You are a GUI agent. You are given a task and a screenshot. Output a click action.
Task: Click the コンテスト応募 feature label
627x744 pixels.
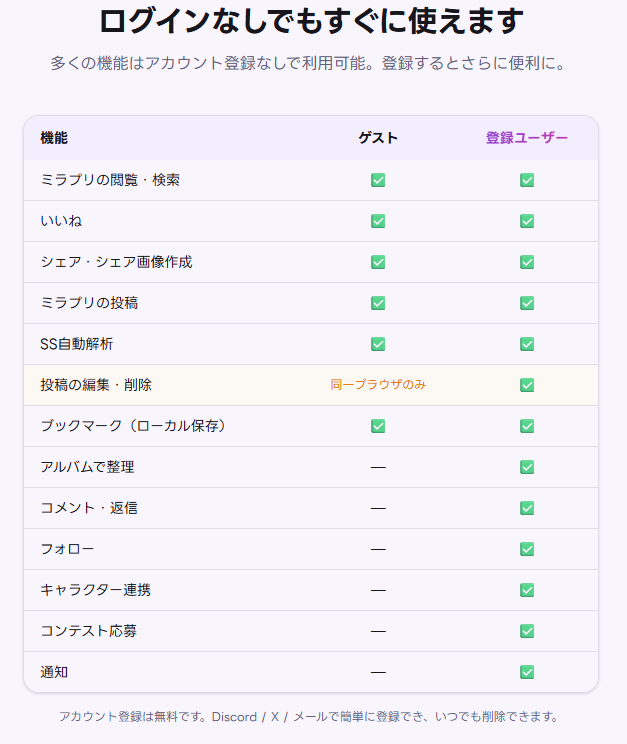(x=88, y=631)
